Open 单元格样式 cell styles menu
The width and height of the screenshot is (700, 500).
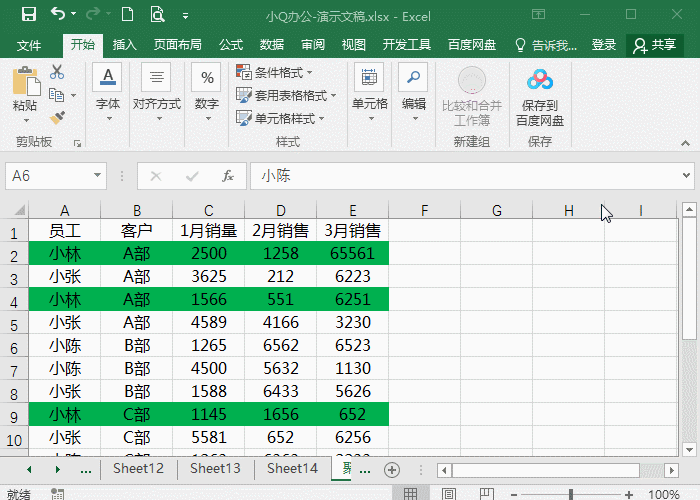click(x=280, y=118)
